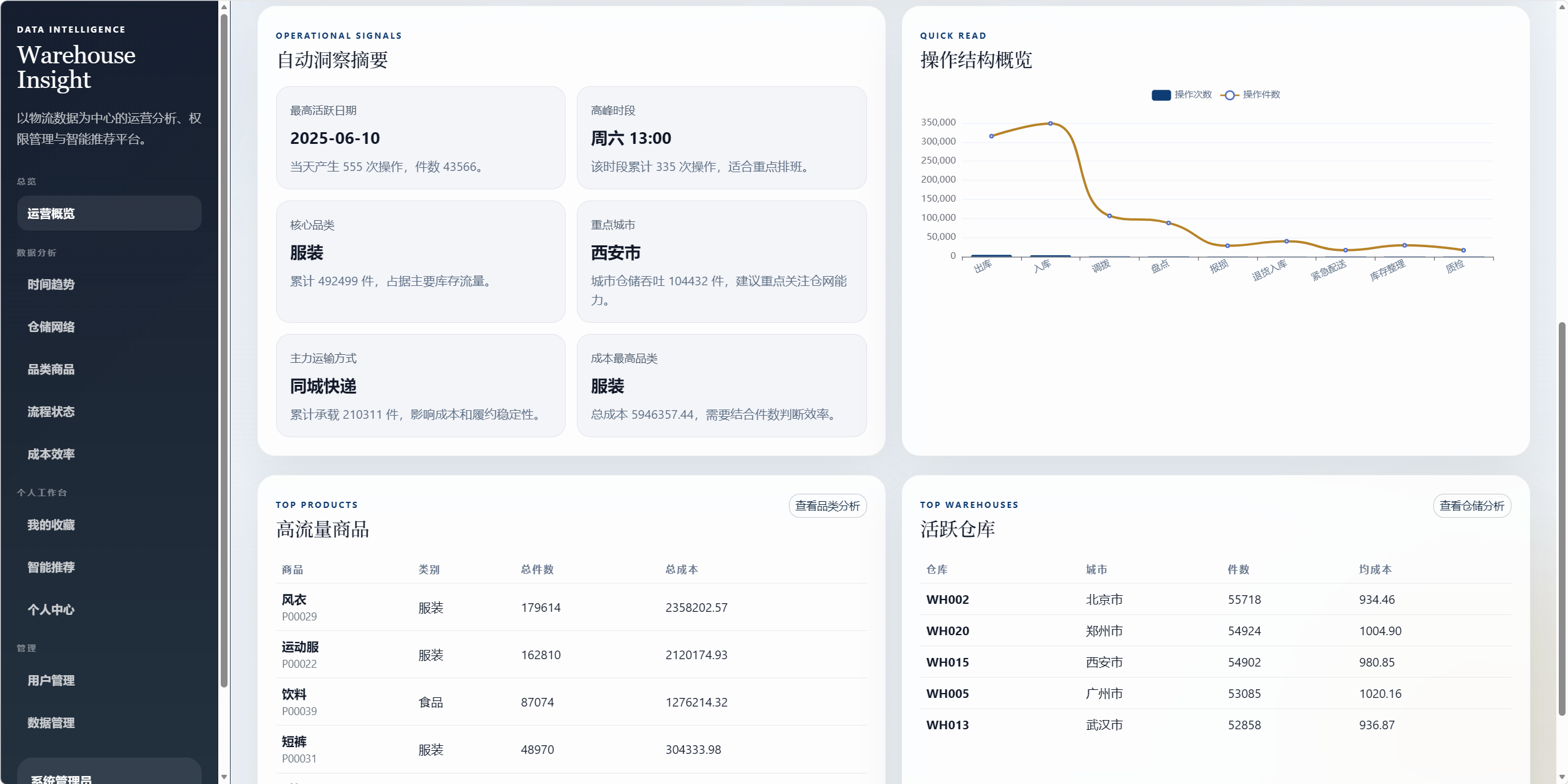Toggle the 操作次数 legend swatch
1568x784 pixels.
1160,95
